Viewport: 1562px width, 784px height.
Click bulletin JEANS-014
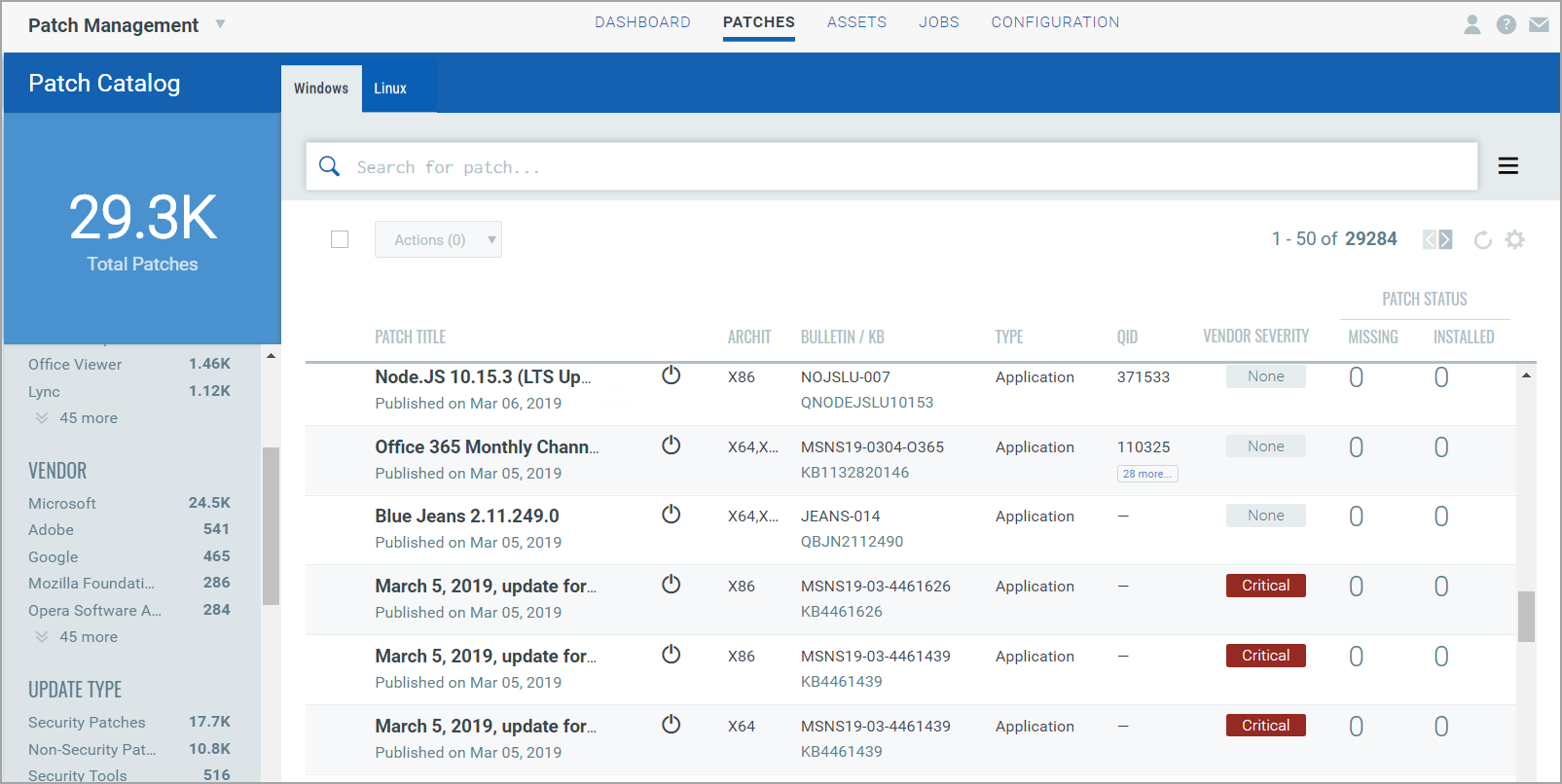pyautogui.click(x=840, y=516)
